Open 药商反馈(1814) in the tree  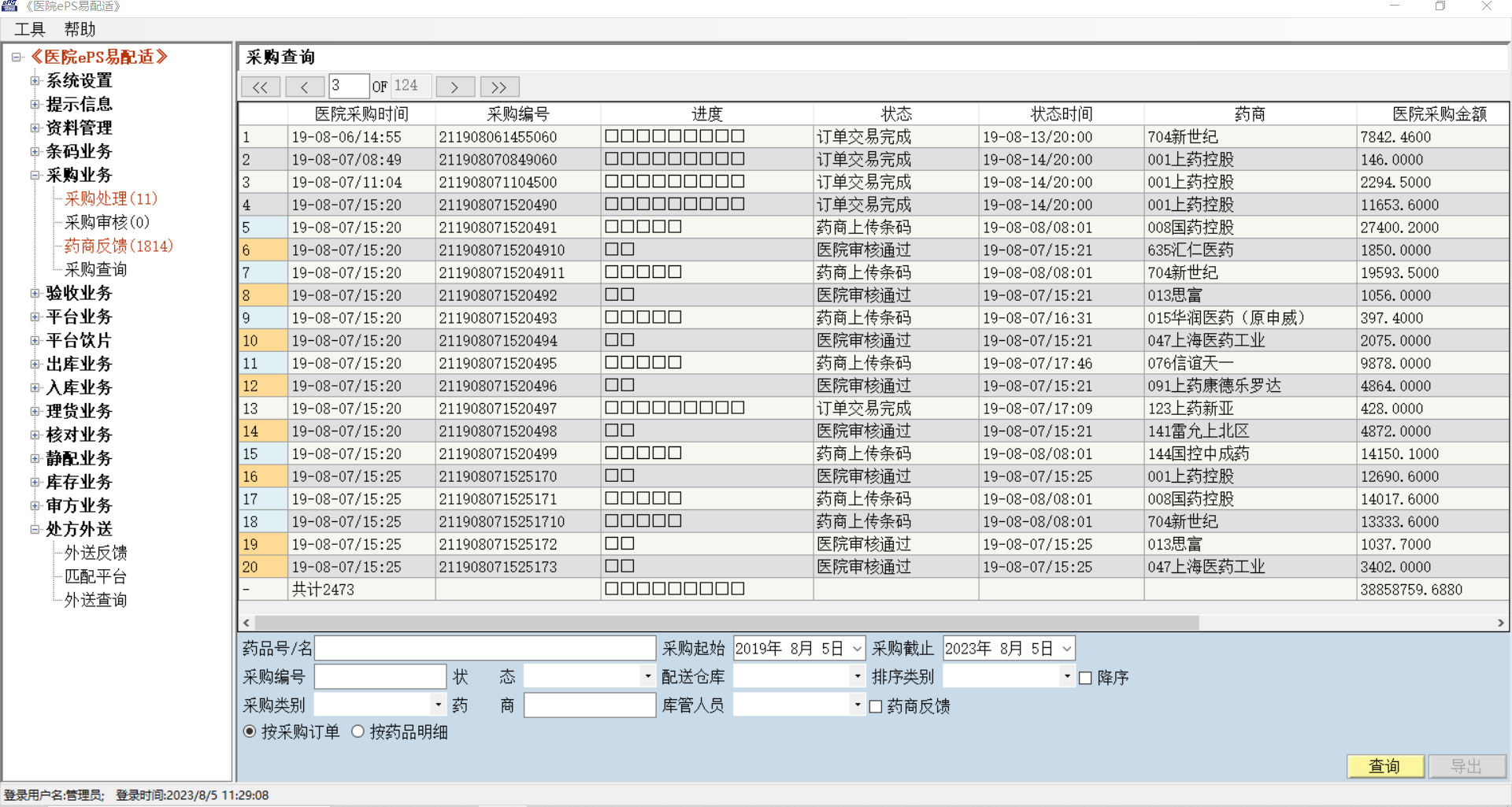[119, 246]
